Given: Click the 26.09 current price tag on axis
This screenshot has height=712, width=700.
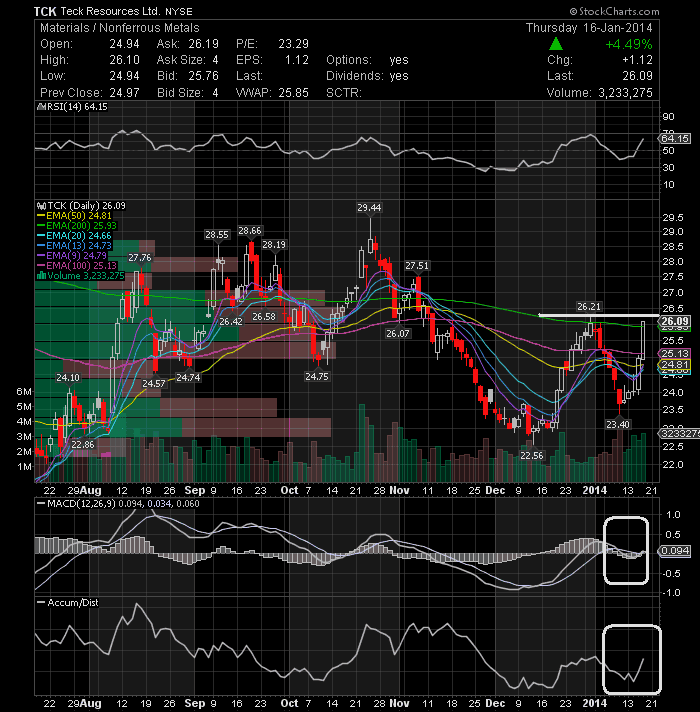Looking at the screenshot, I should click(675, 321).
